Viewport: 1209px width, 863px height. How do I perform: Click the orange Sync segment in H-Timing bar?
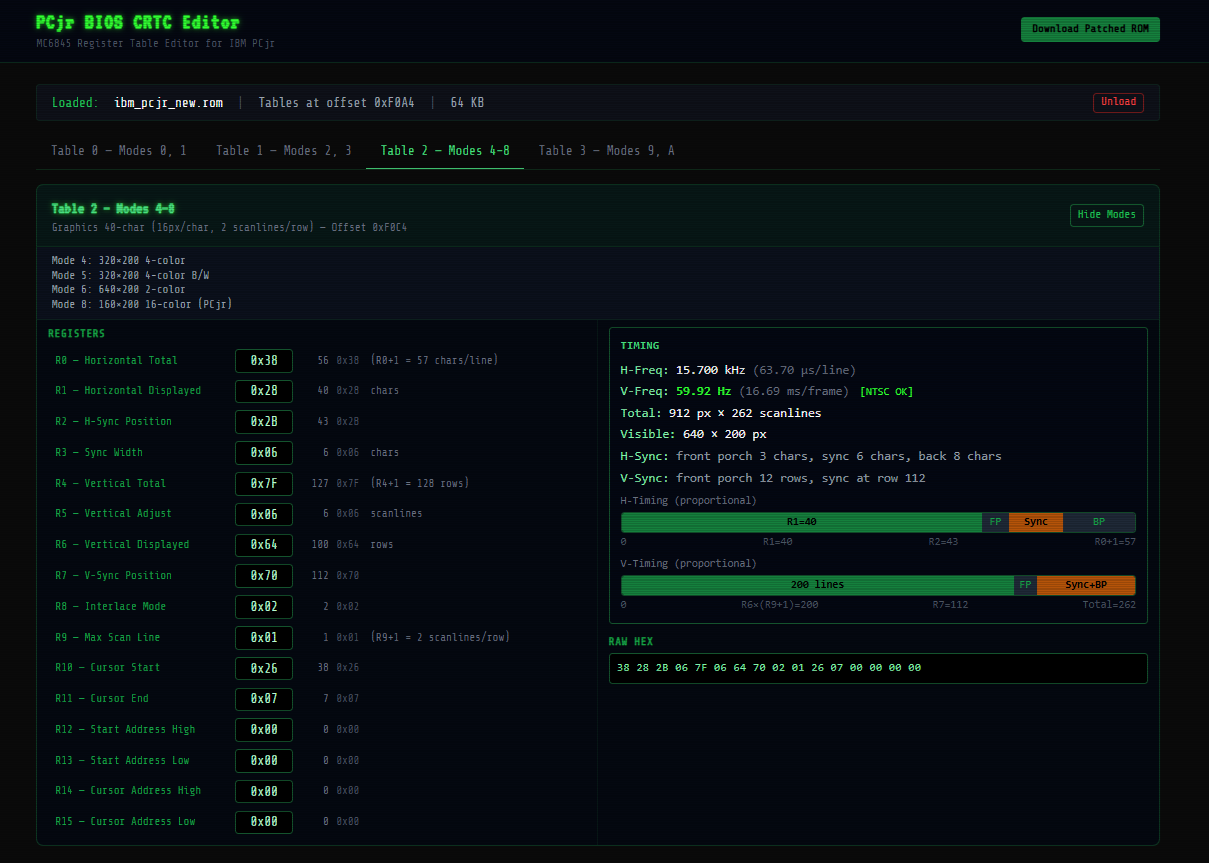1035,522
